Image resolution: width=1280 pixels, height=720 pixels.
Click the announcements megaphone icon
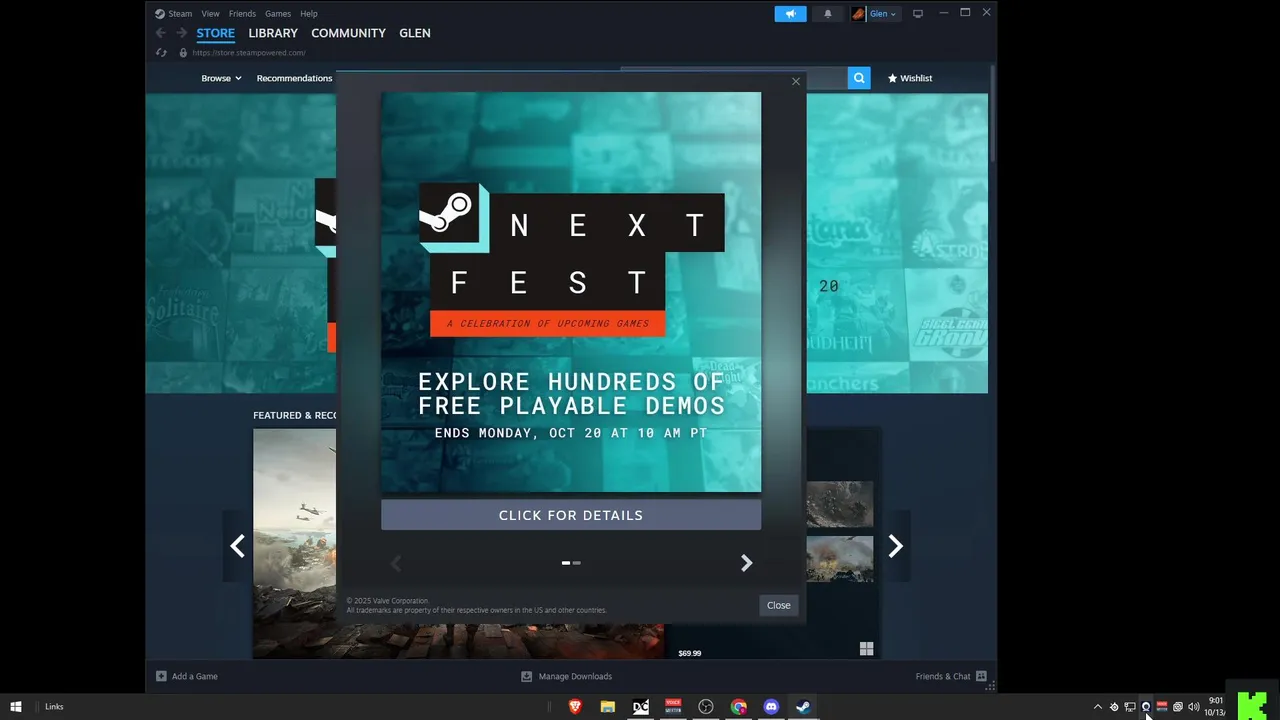coord(790,14)
